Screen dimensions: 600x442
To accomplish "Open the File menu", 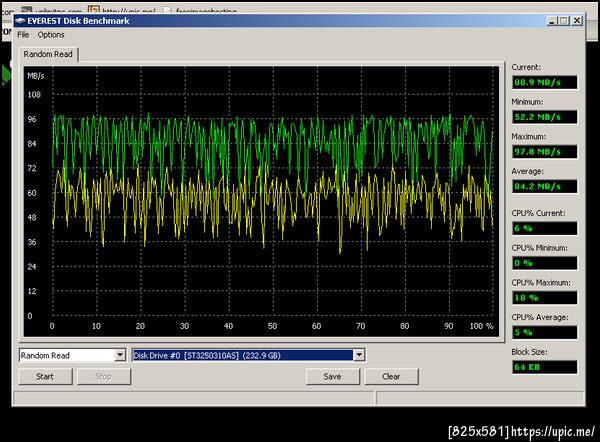I will (x=23, y=35).
